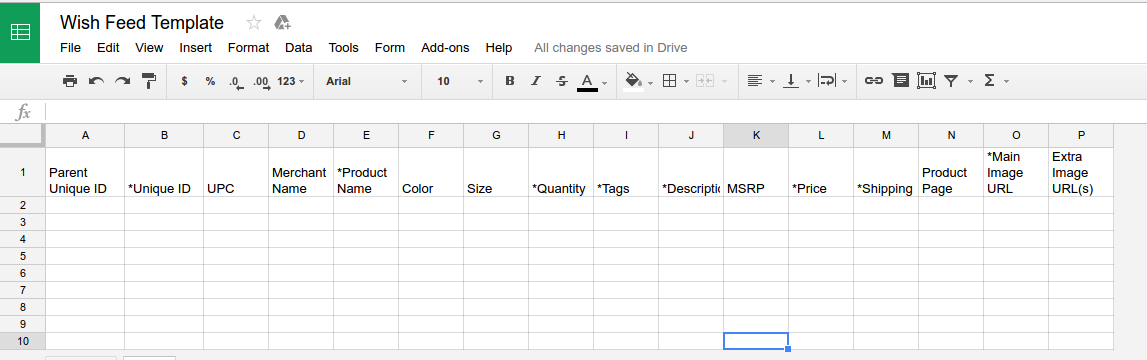The width and height of the screenshot is (1147, 360).
Task: Open the fill color paint bucket
Action: 634,81
